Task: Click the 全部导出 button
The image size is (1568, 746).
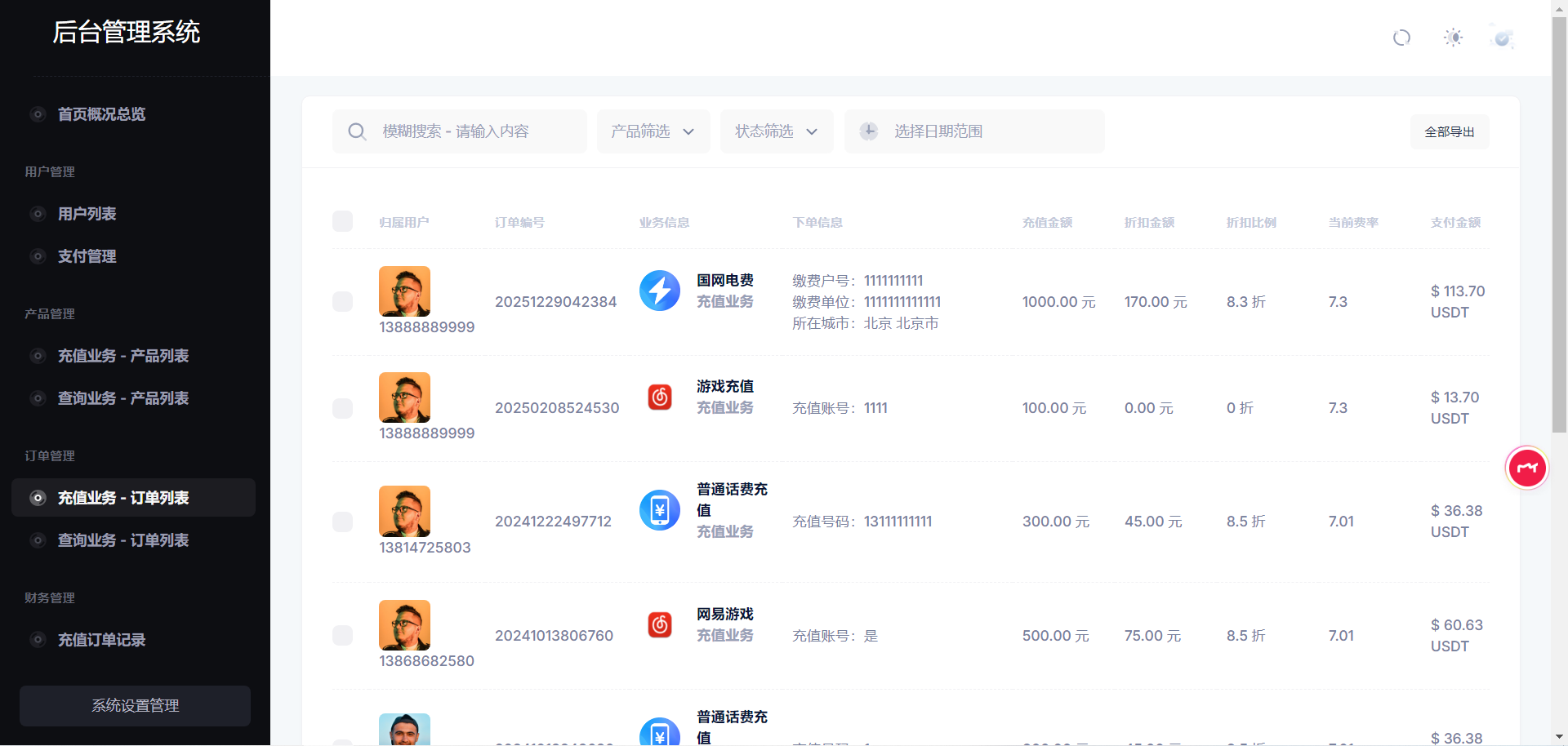Action: click(x=1449, y=132)
